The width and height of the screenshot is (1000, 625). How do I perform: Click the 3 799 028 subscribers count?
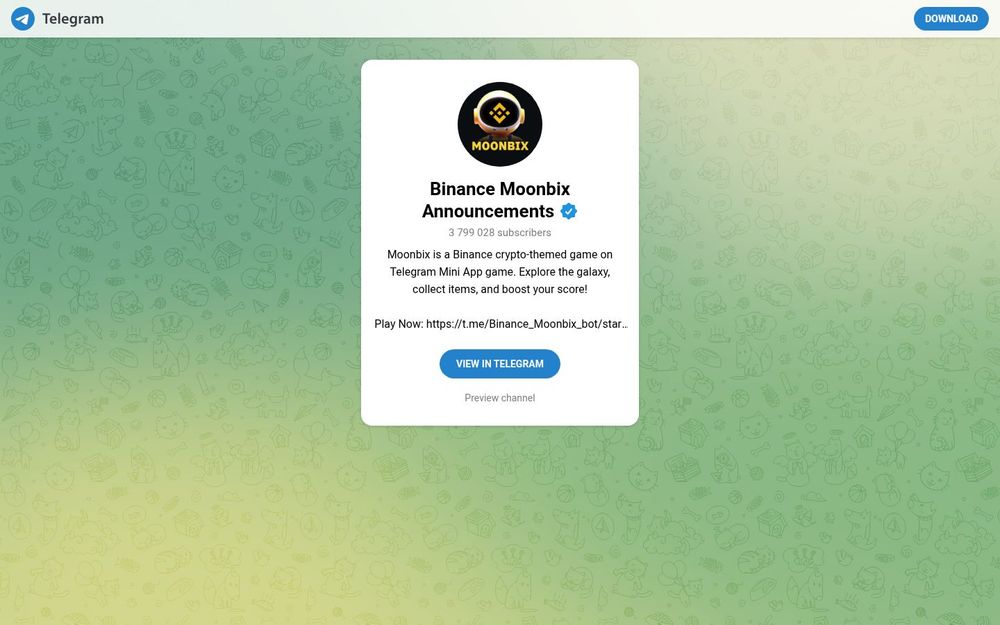click(500, 232)
